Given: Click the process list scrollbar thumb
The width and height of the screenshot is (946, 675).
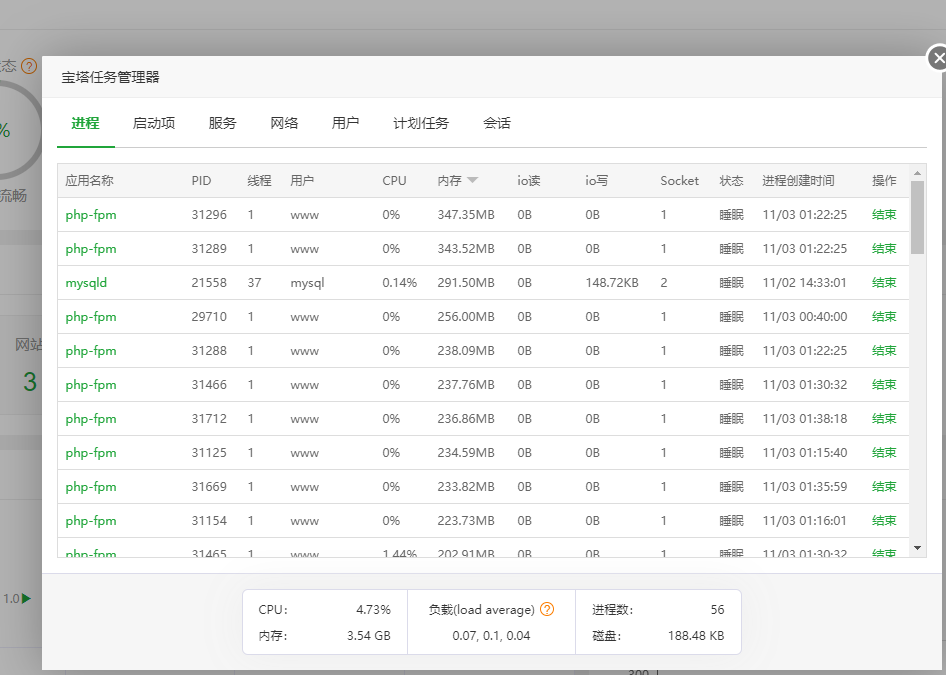Looking at the screenshot, I should tap(917, 217).
